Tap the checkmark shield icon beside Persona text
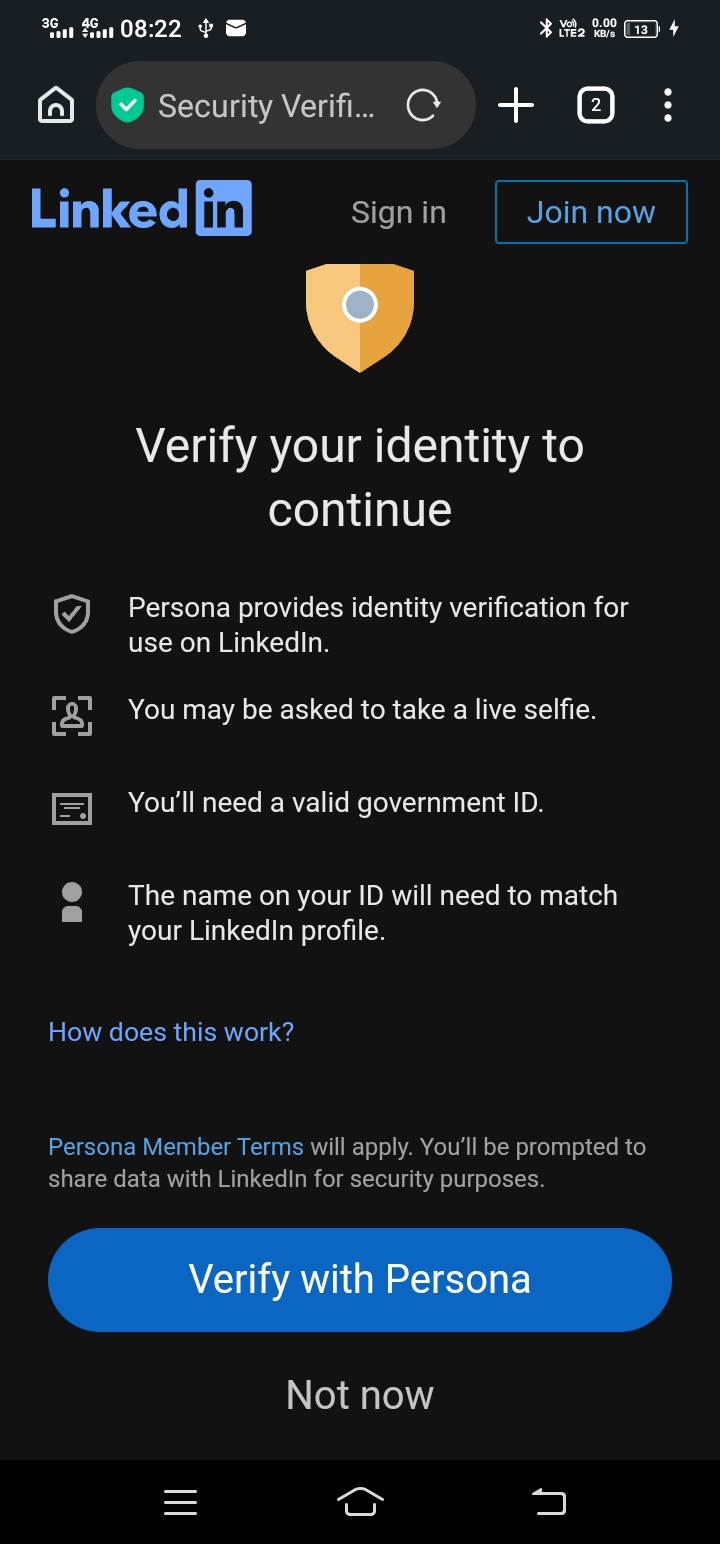720x1544 pixels. pos(72,614)
